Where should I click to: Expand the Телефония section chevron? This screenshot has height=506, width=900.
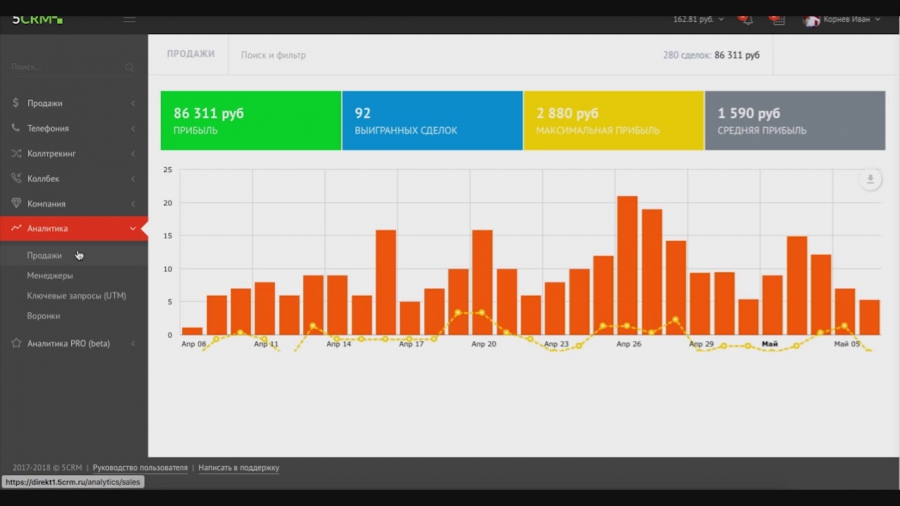point(133,129)
